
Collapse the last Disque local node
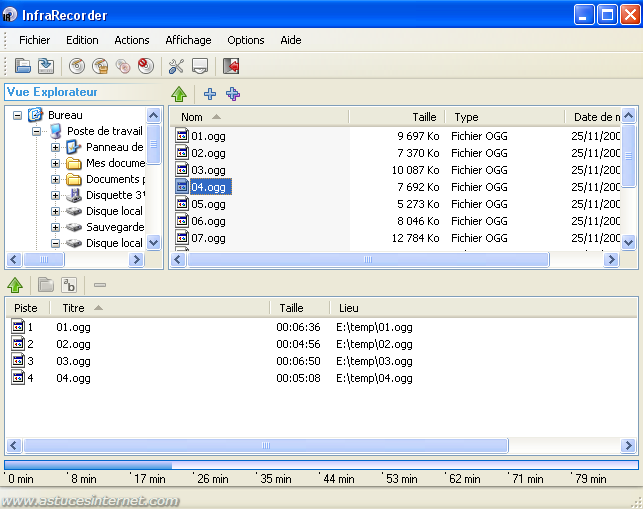(55, 243)
